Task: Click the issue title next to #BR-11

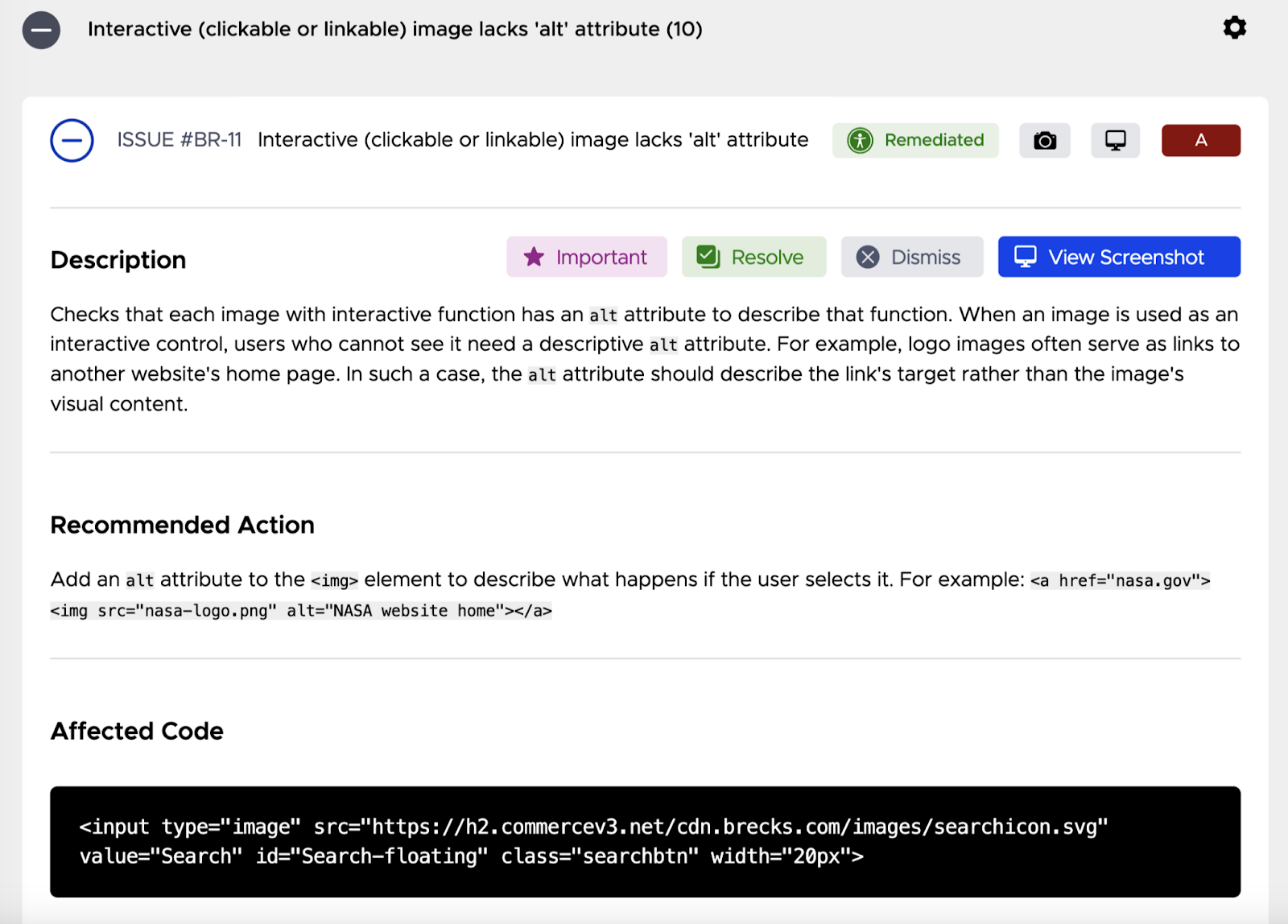Action: point(532,140)
